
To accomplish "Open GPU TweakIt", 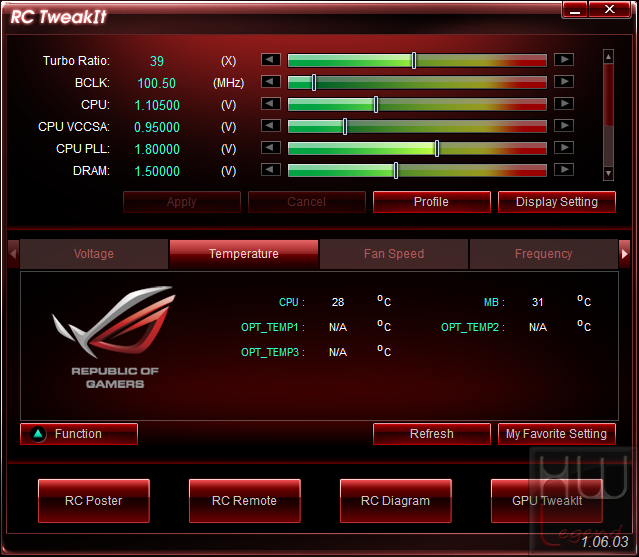I will [547, 501].
